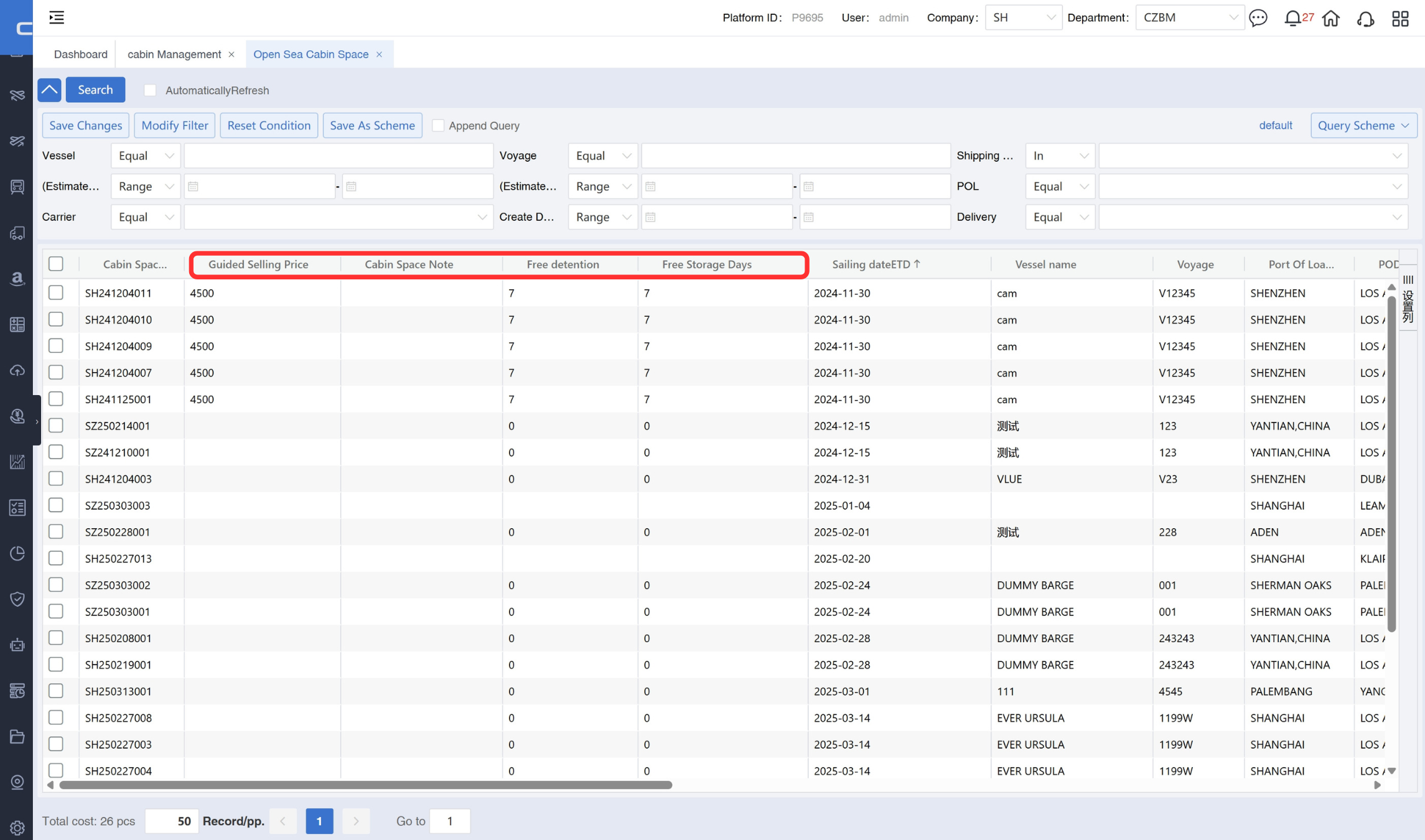Click Modify Filter button
This screenshot has width=1425, height=840.
point(175,126)
